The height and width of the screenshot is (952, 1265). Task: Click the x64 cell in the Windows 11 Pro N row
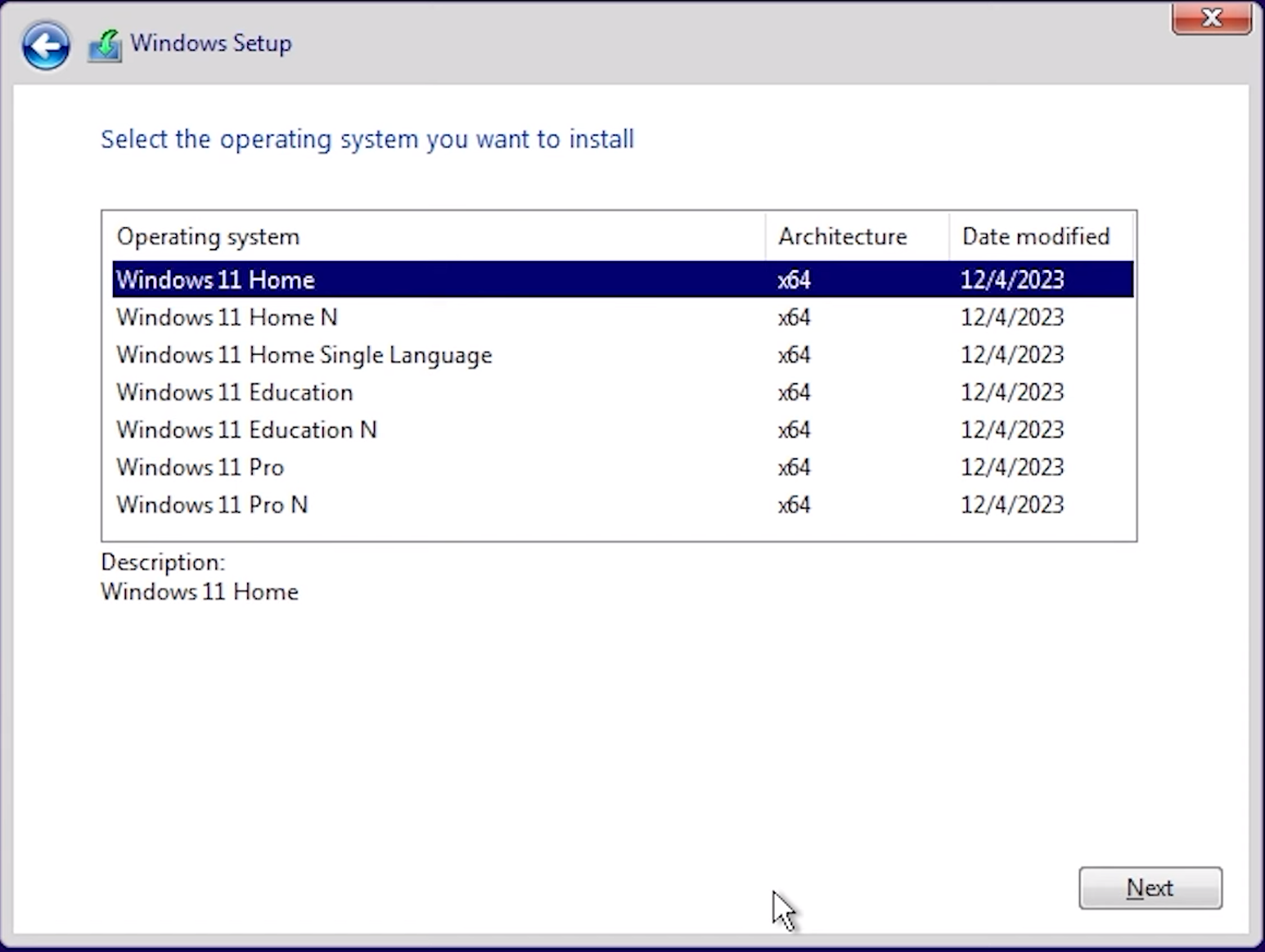point(794,505)
